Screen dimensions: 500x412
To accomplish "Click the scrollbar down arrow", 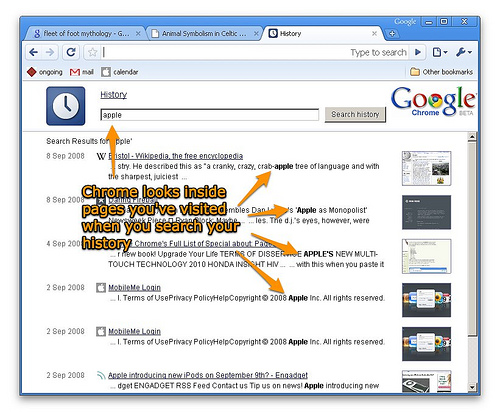I will (x=472, y=387).
